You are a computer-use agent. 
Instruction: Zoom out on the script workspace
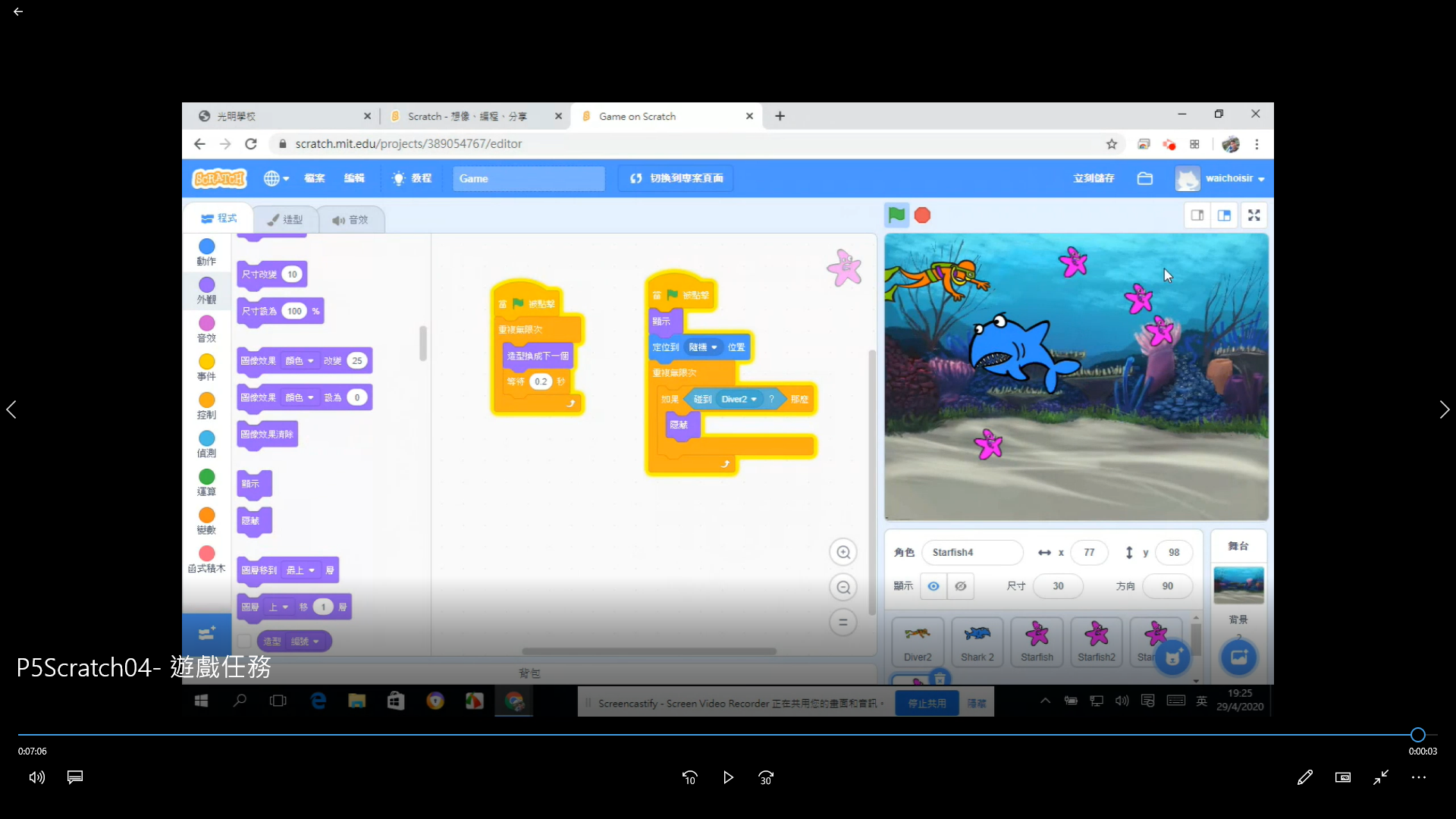pyautogui.click(x=843, y=587)
